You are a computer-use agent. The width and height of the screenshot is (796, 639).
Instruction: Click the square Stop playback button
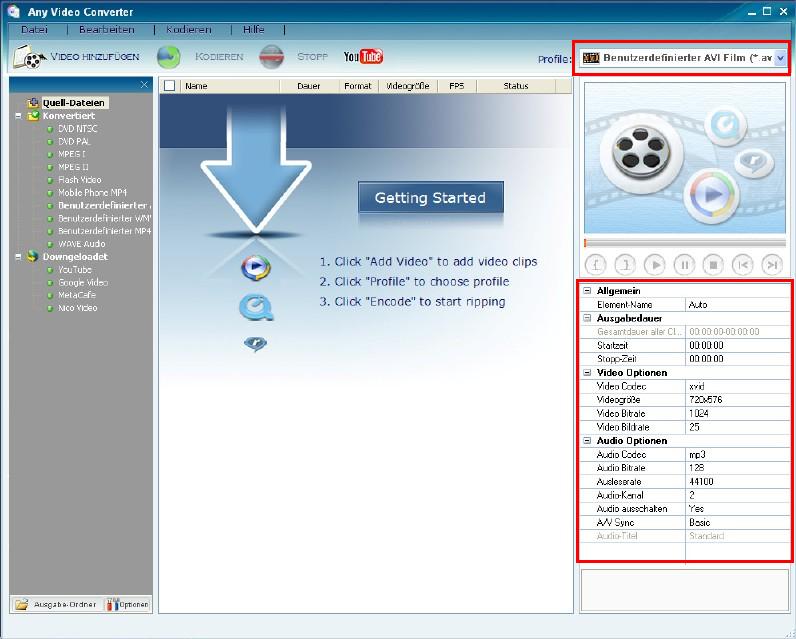tap(713, 265)
